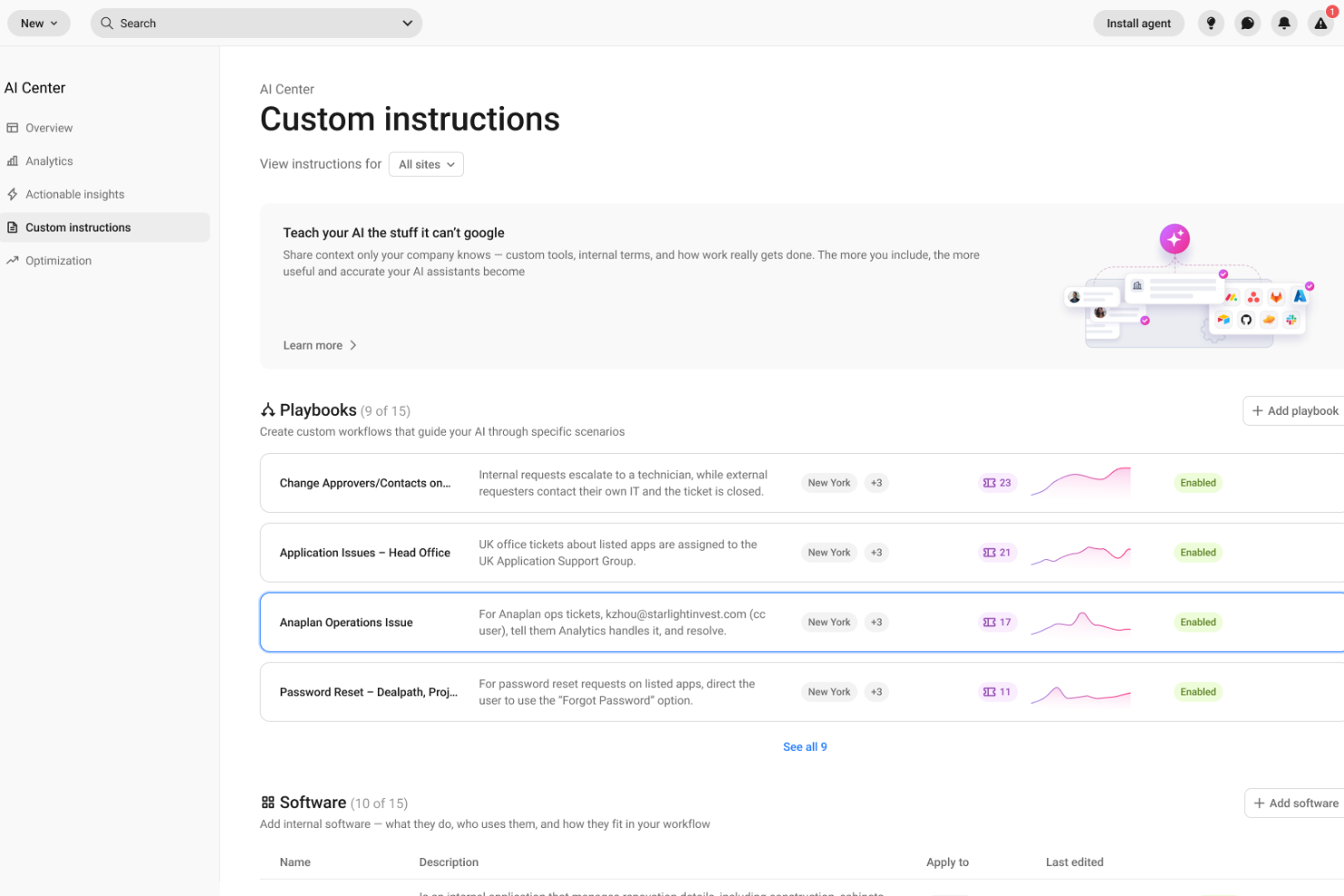Screen dimensions: 1344x896
Task: Disable the Change Approvers/Contacts playbook
Action: point(1198,482)
